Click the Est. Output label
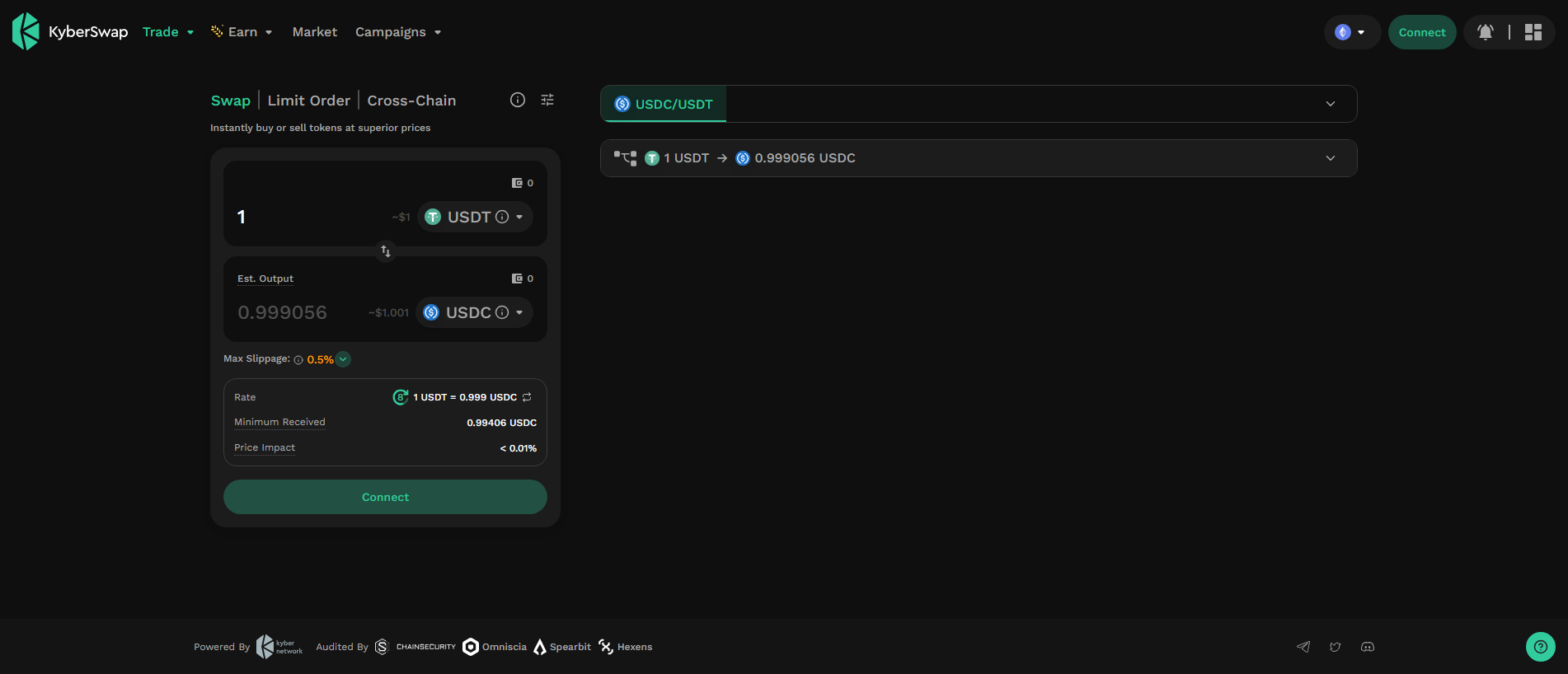1568x674 pixels. [265, 278]
